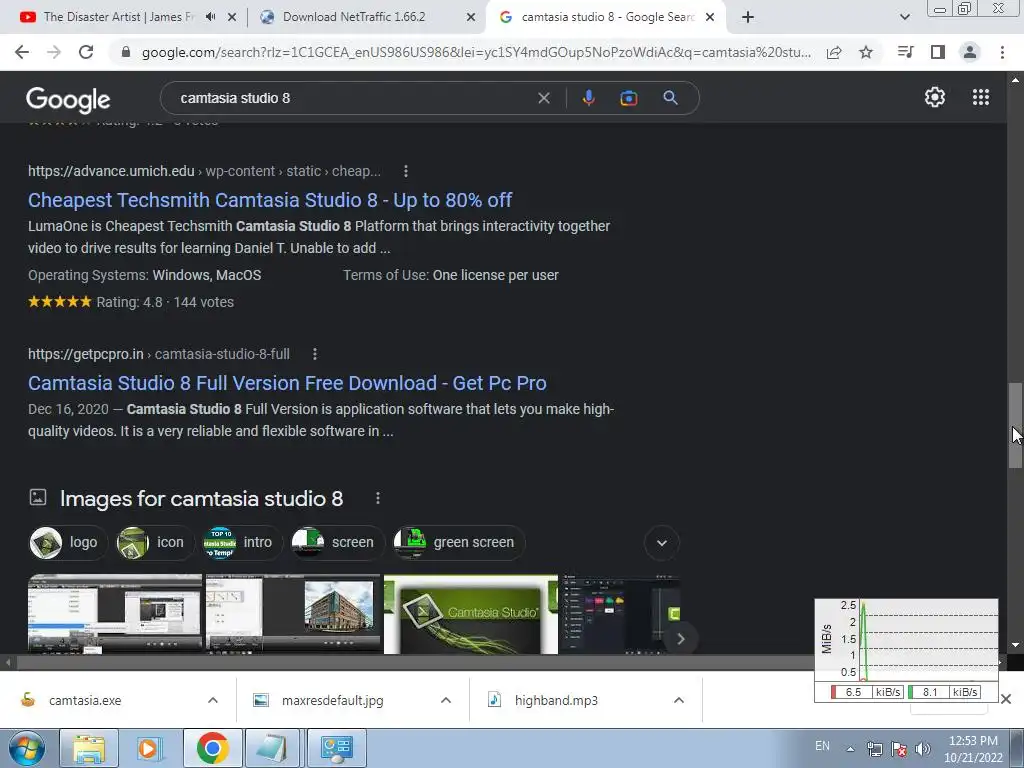The width and height of the screenshot is (1024, 768).
Task: Open Cheapest Techsmith Camtasia Studio 8 link
Action: pyautogui.click(x=270, y=200)
